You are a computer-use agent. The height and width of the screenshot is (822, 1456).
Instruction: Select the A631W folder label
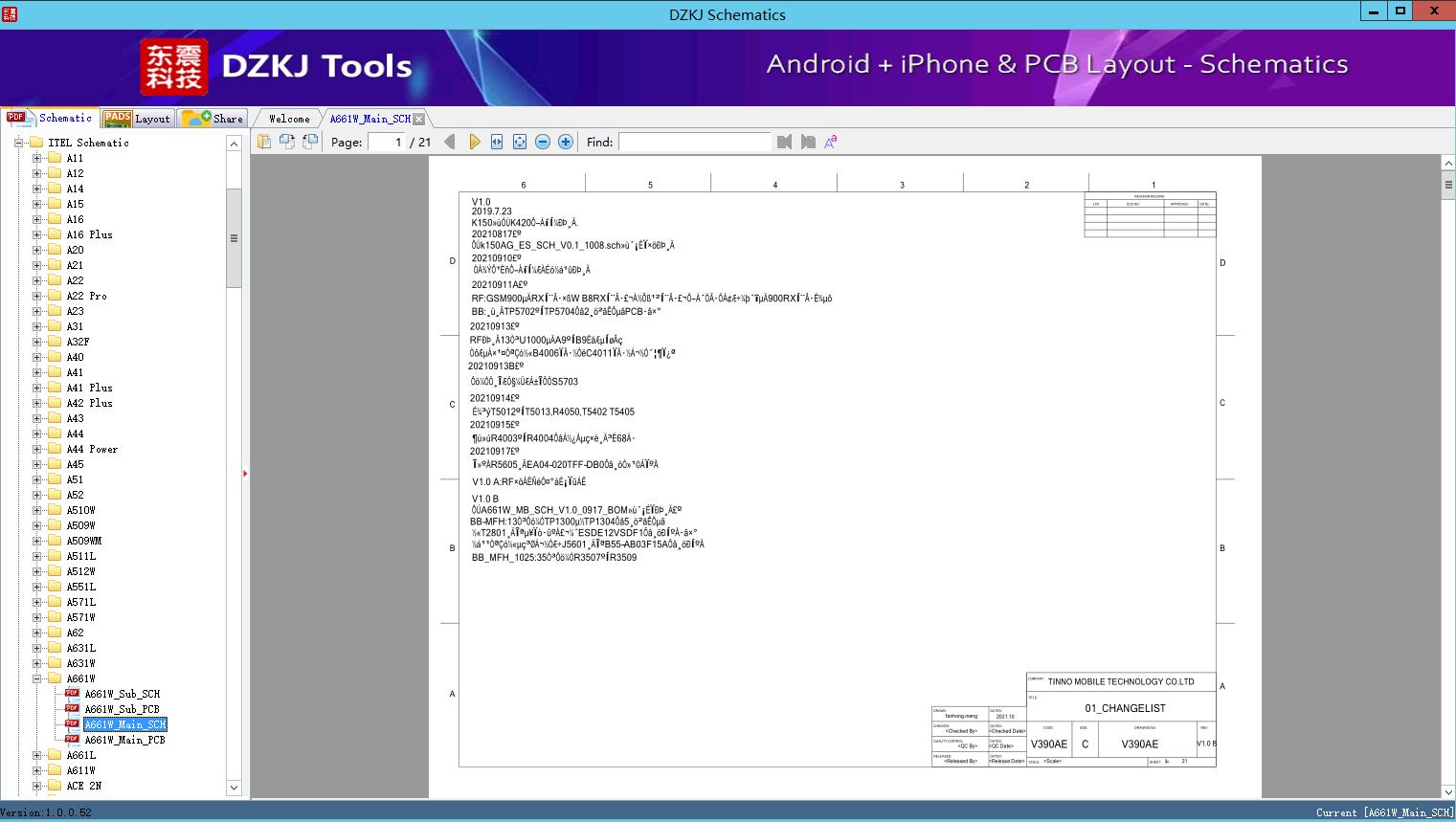[80, 663]
